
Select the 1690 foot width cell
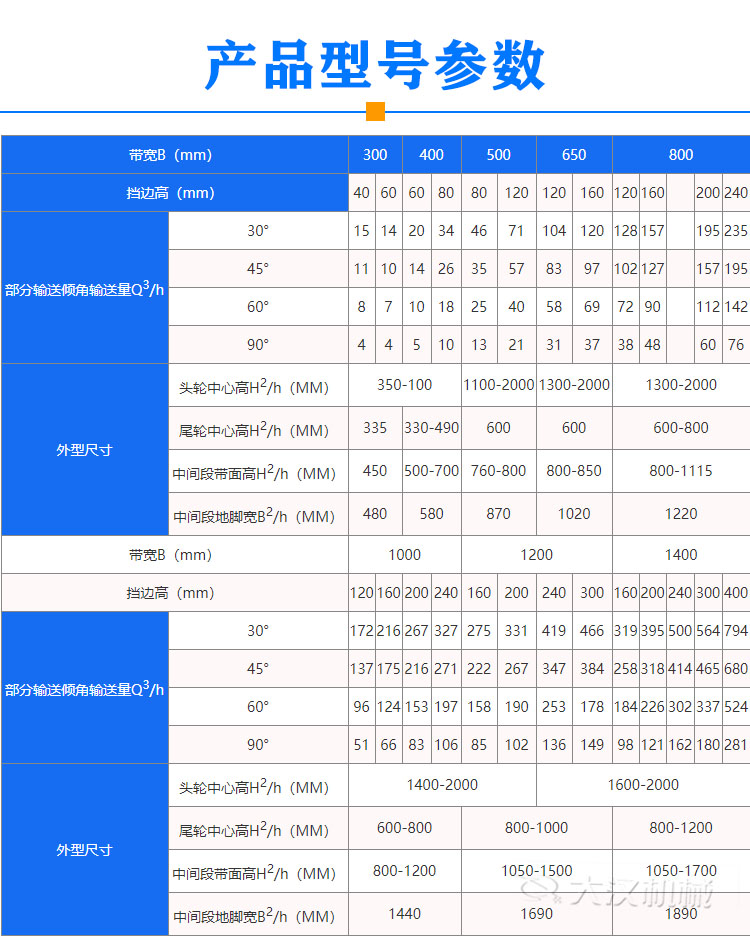coord(536,914)
